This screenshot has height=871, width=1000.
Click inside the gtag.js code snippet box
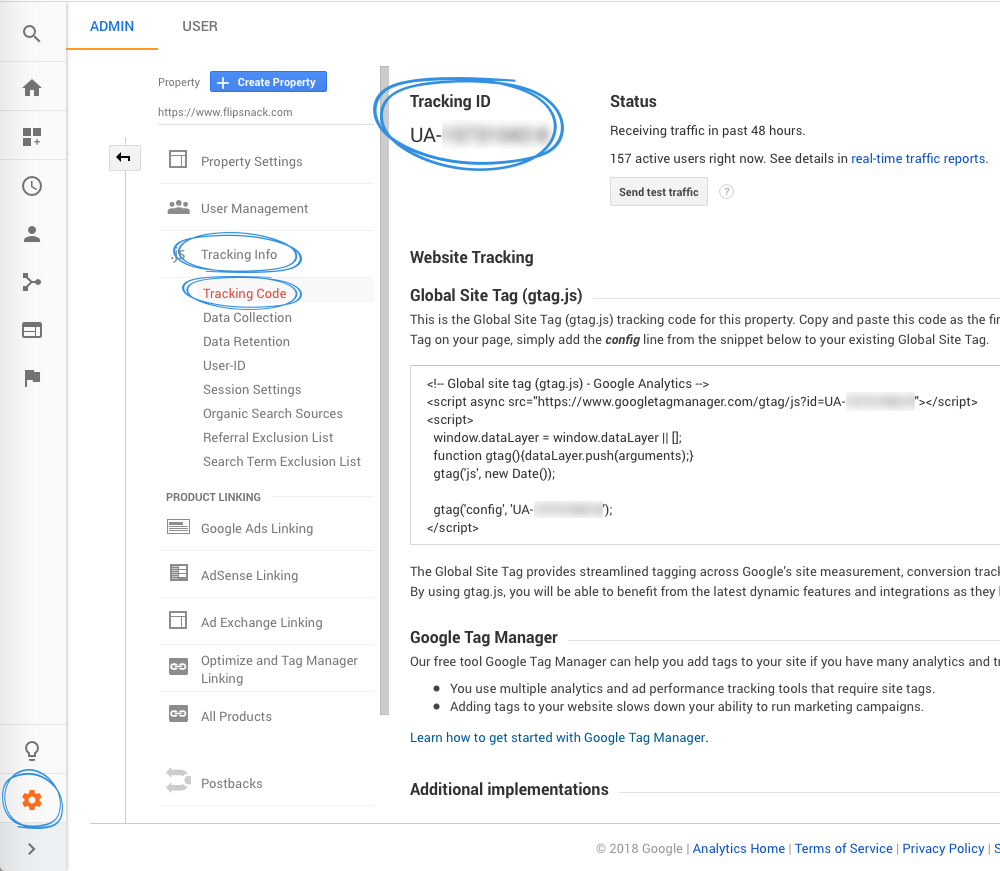tap(705, 455)
